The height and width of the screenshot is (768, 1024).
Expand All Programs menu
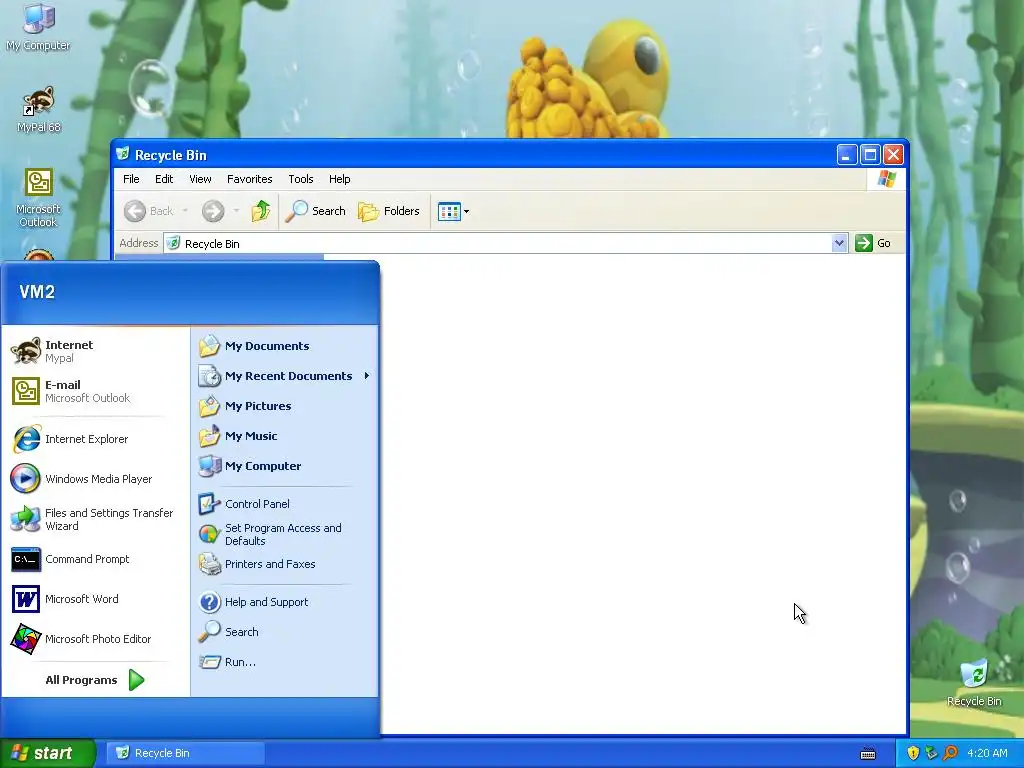pos(95,680)
